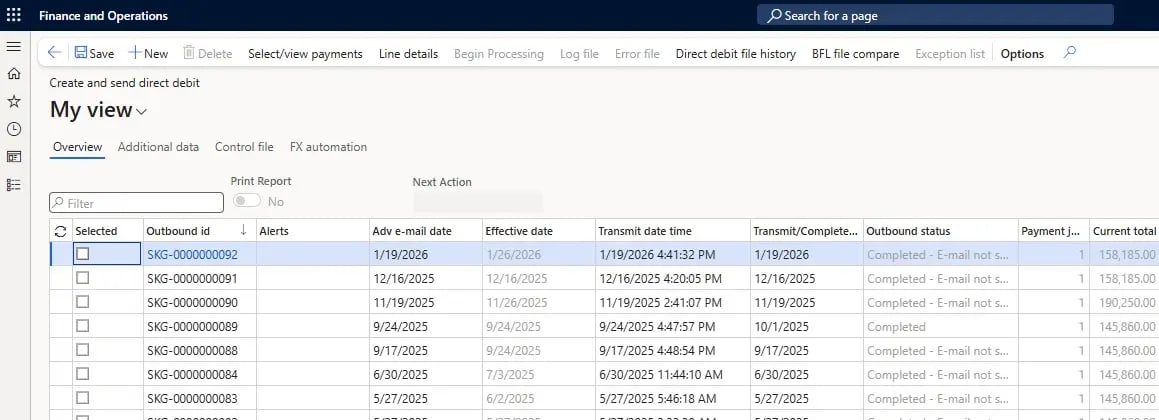Toggle the Print Report switch
This screenshot has width=1159, height=420.
(x=246, y=201)
